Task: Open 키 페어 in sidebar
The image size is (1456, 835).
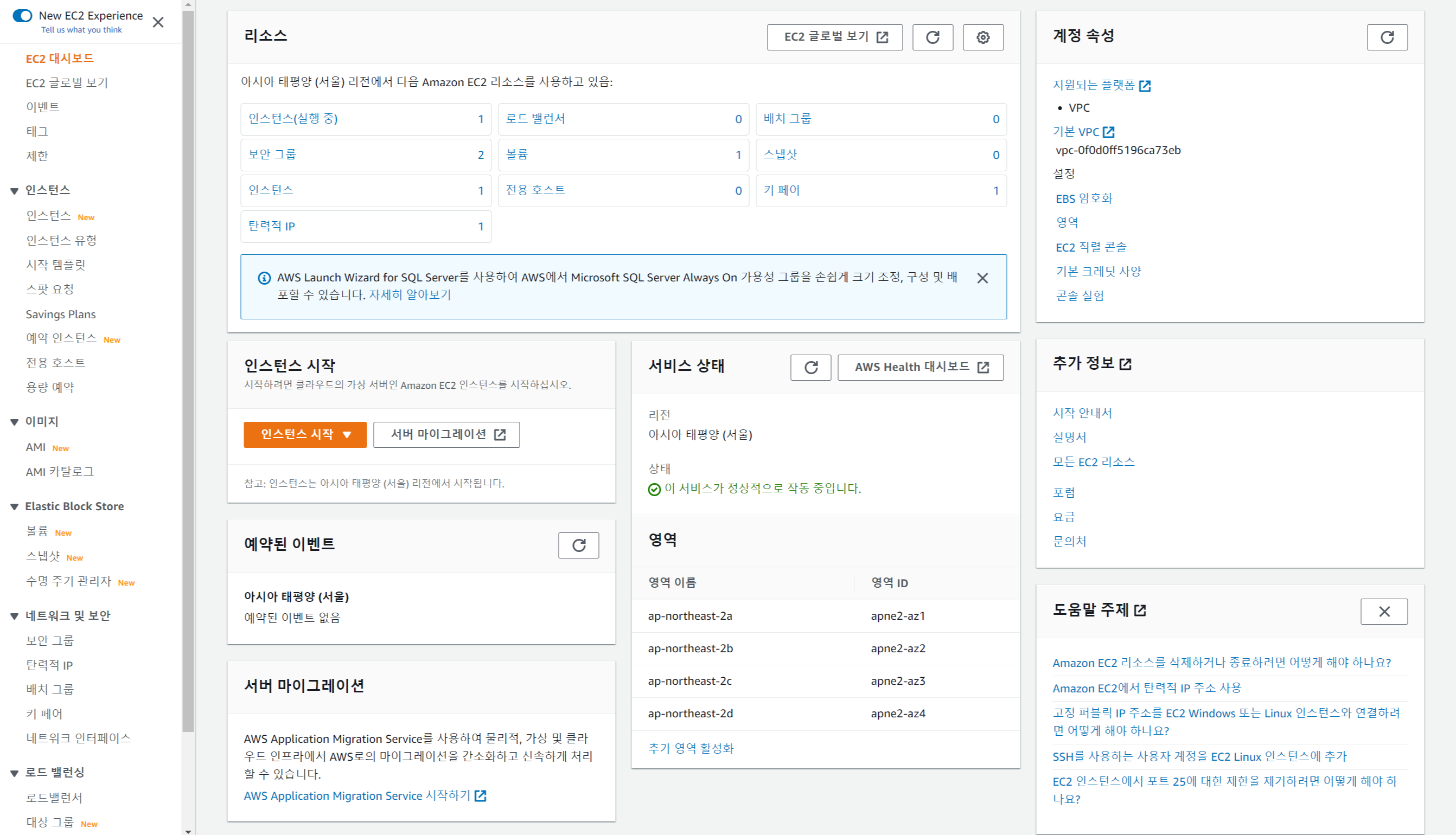Action: point(43,715)
